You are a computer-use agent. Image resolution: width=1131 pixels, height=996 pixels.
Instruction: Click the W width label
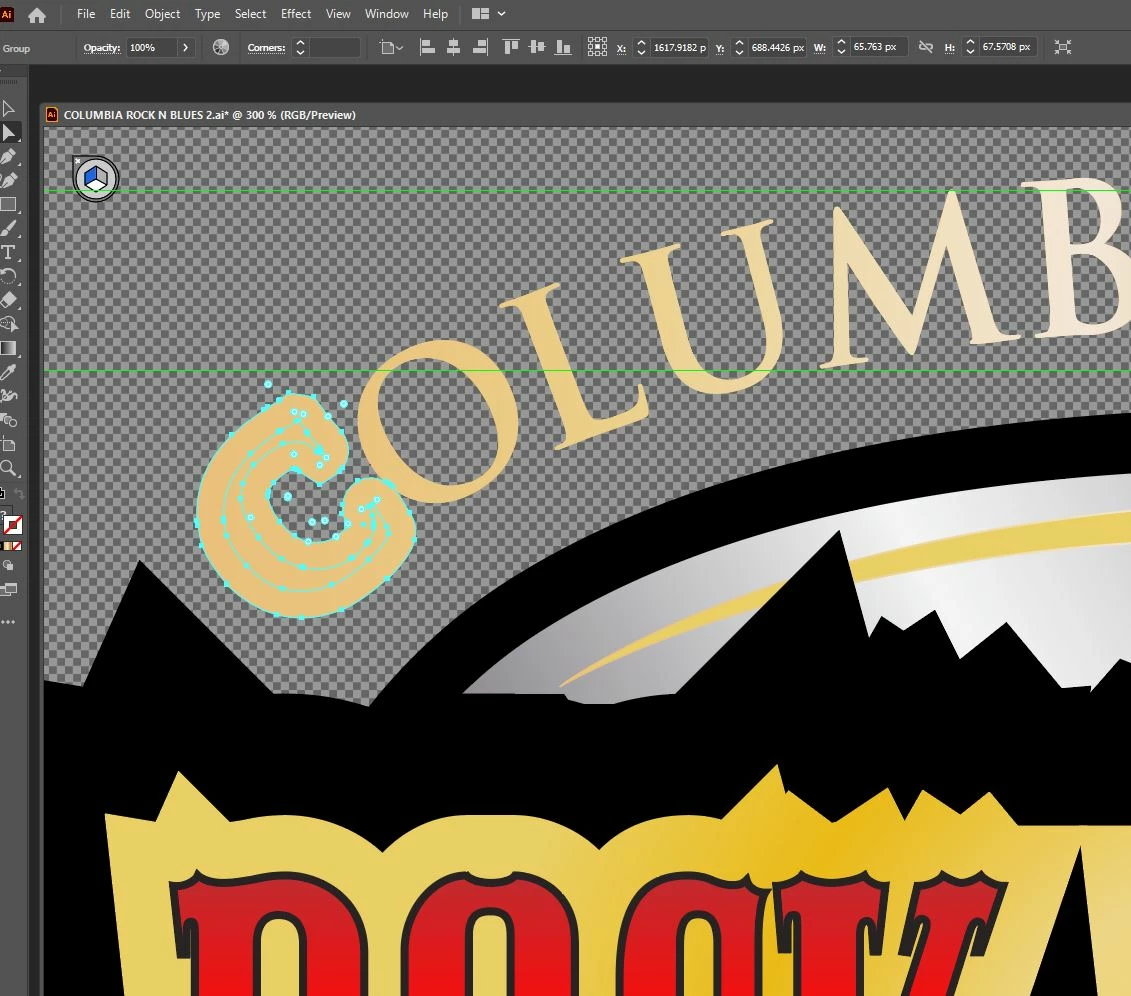pos(819,48)
